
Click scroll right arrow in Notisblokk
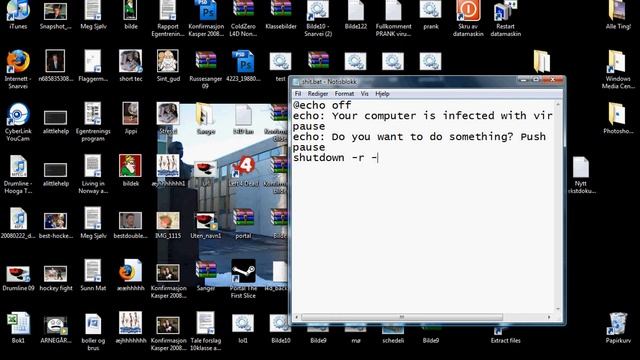click(549, 317)
